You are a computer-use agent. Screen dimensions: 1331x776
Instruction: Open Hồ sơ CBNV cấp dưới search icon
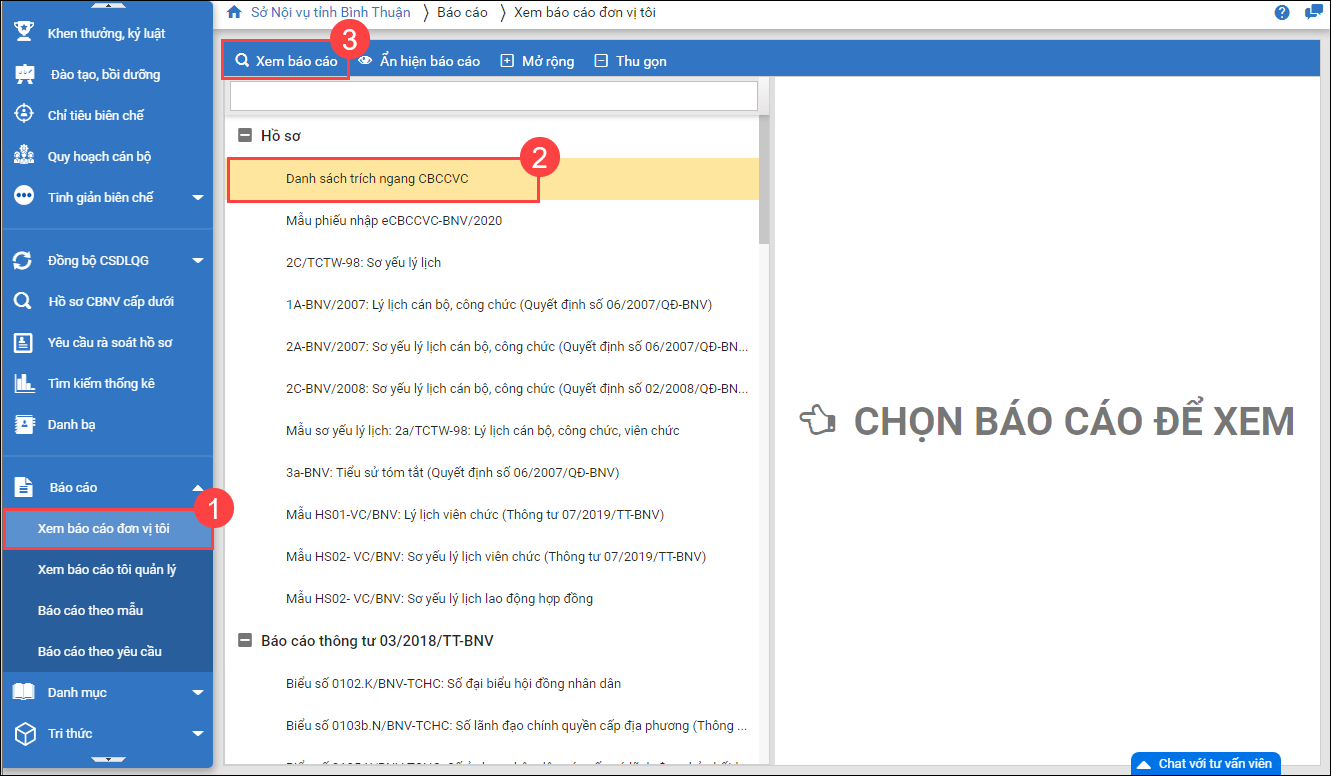pyautogui.click(x=23, y=301)
